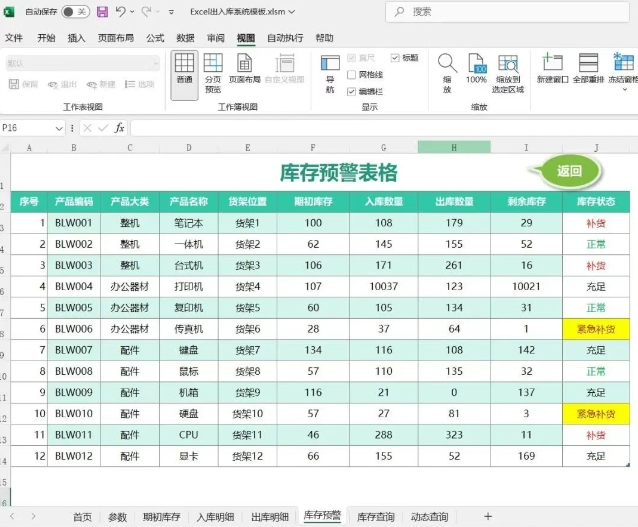Expand the file name dropdown in title bar
The height and width of the screenshot is (527, 638).
(x=292, y=12)
